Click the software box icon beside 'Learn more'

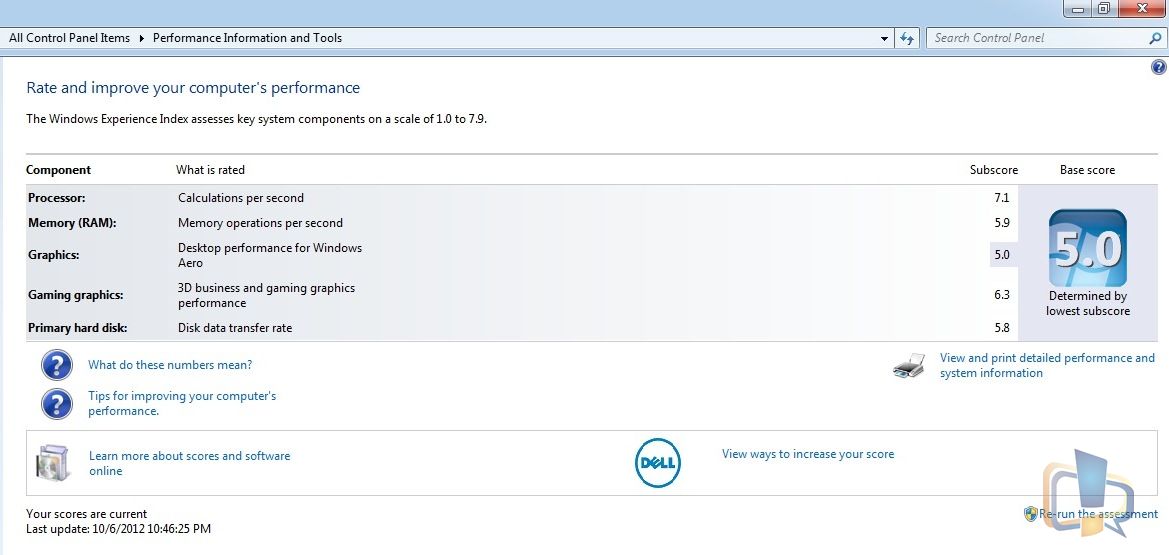[52, 462]
